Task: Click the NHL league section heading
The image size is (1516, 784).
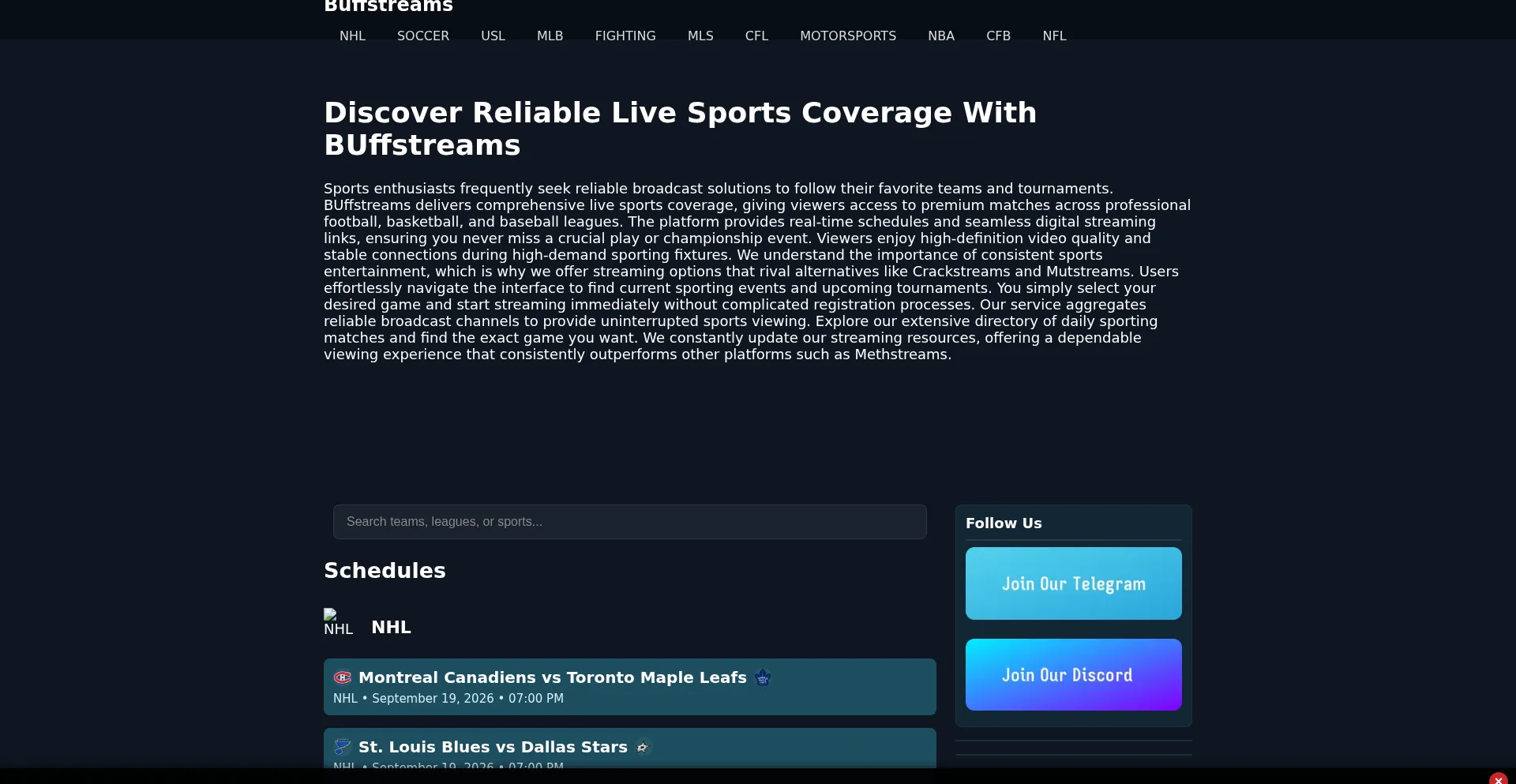Action: tap(391, 627)
